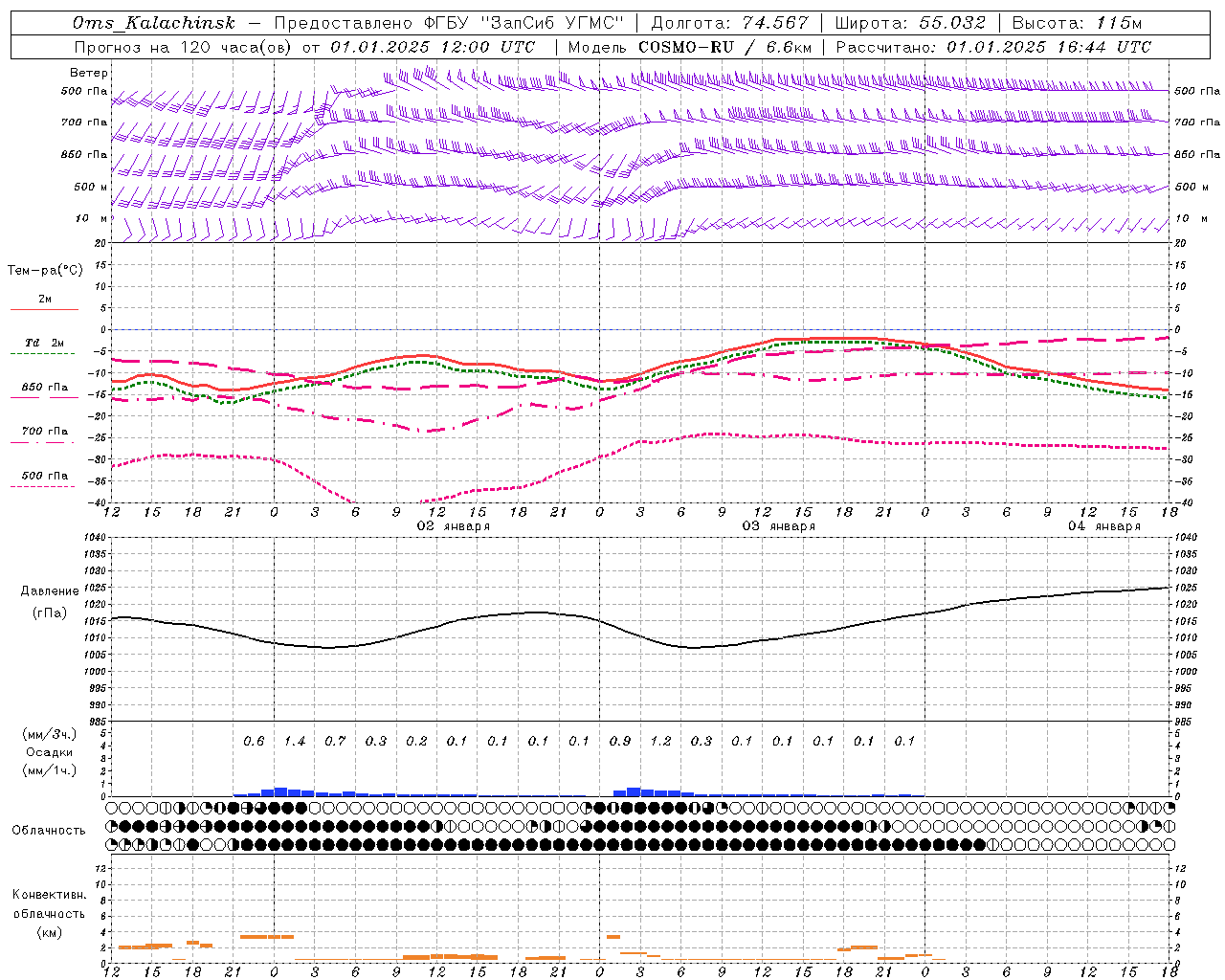Click the station name Oms_Kalachinsk in header
The width and height of the screenshot is (1225, 980).
pyautogui.click(x=154, y=23)
